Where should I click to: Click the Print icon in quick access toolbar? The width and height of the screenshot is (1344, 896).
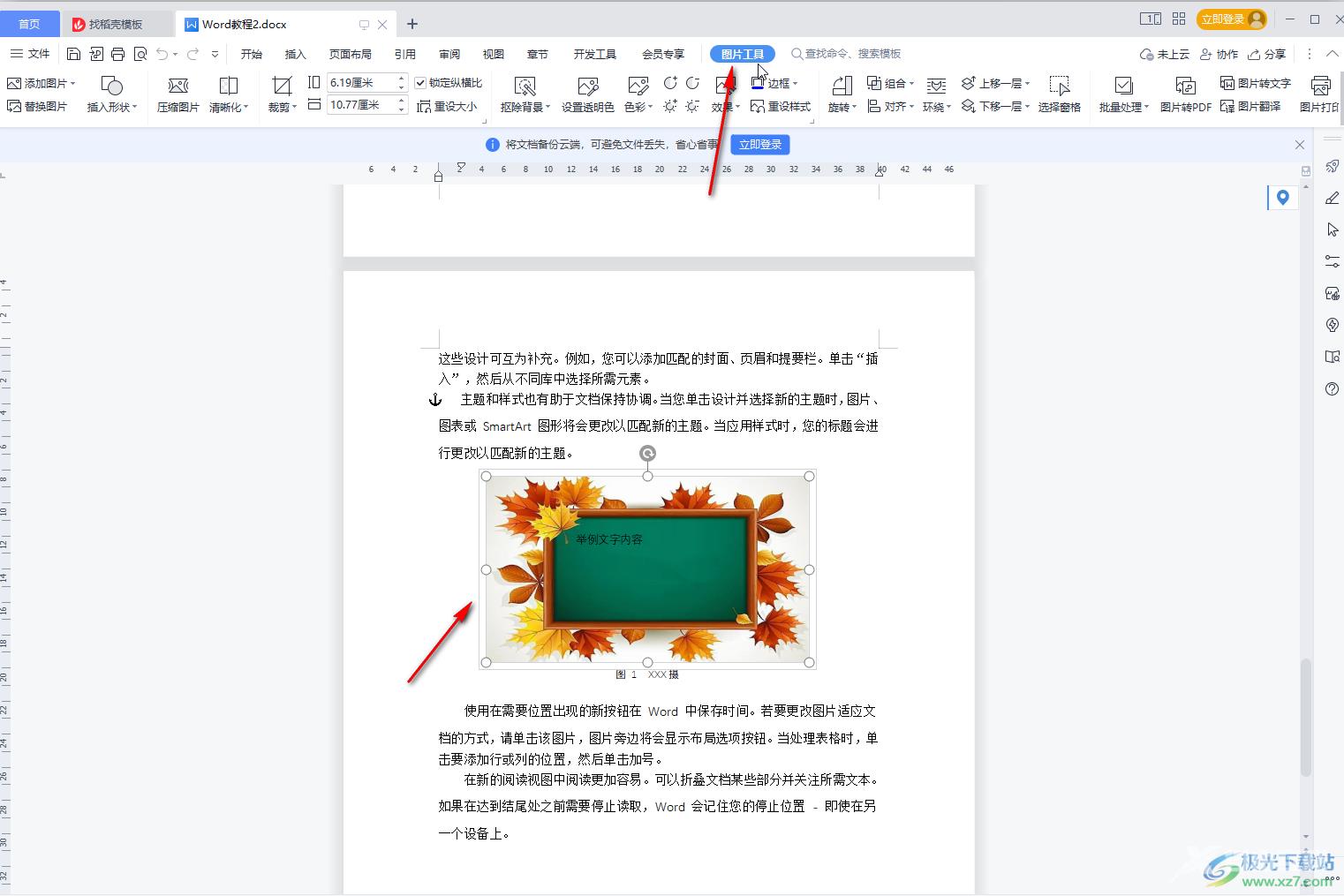click(x=117, y=54)
